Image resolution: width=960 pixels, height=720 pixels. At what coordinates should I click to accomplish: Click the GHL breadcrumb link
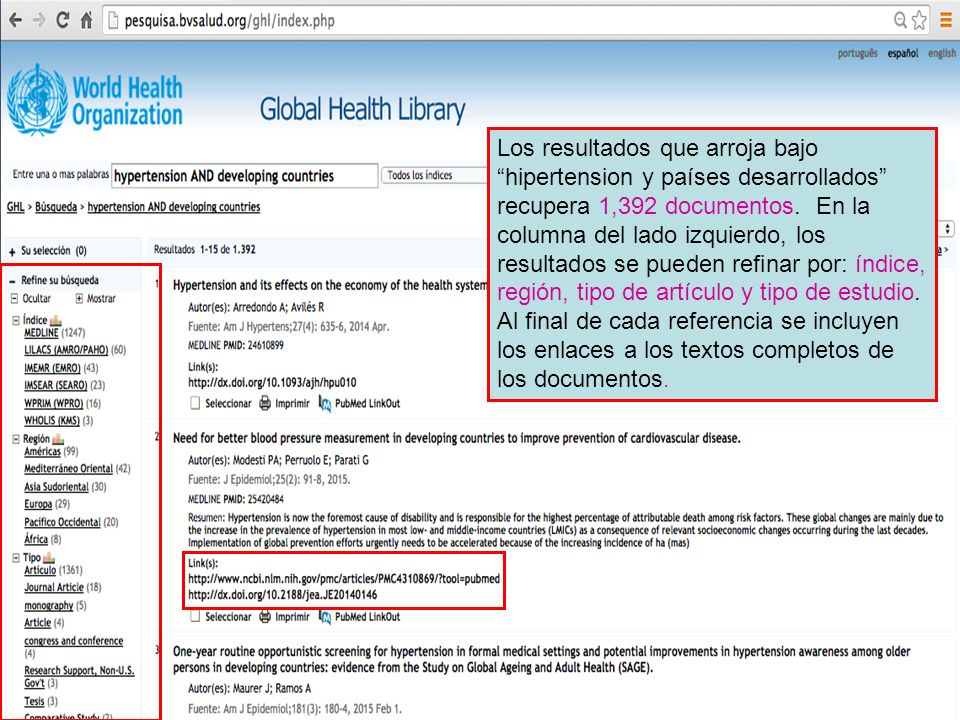pyautogui.click(x=15, y=207)
